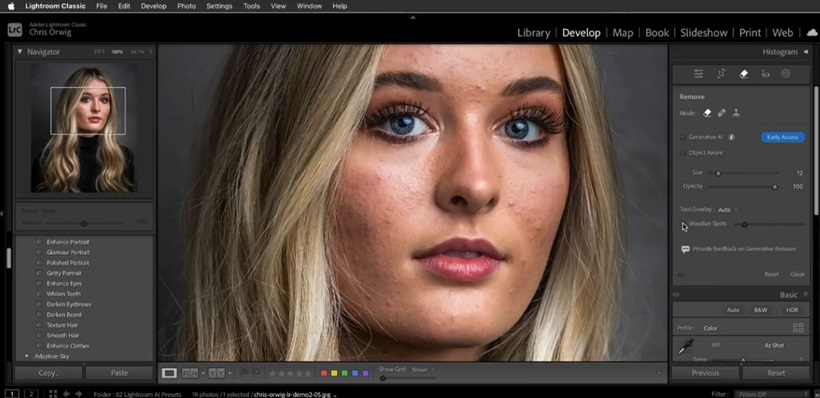Switch to Loupe view icon in toolbar
This screenshot has width=820, height=398.
tap(169, 373)
